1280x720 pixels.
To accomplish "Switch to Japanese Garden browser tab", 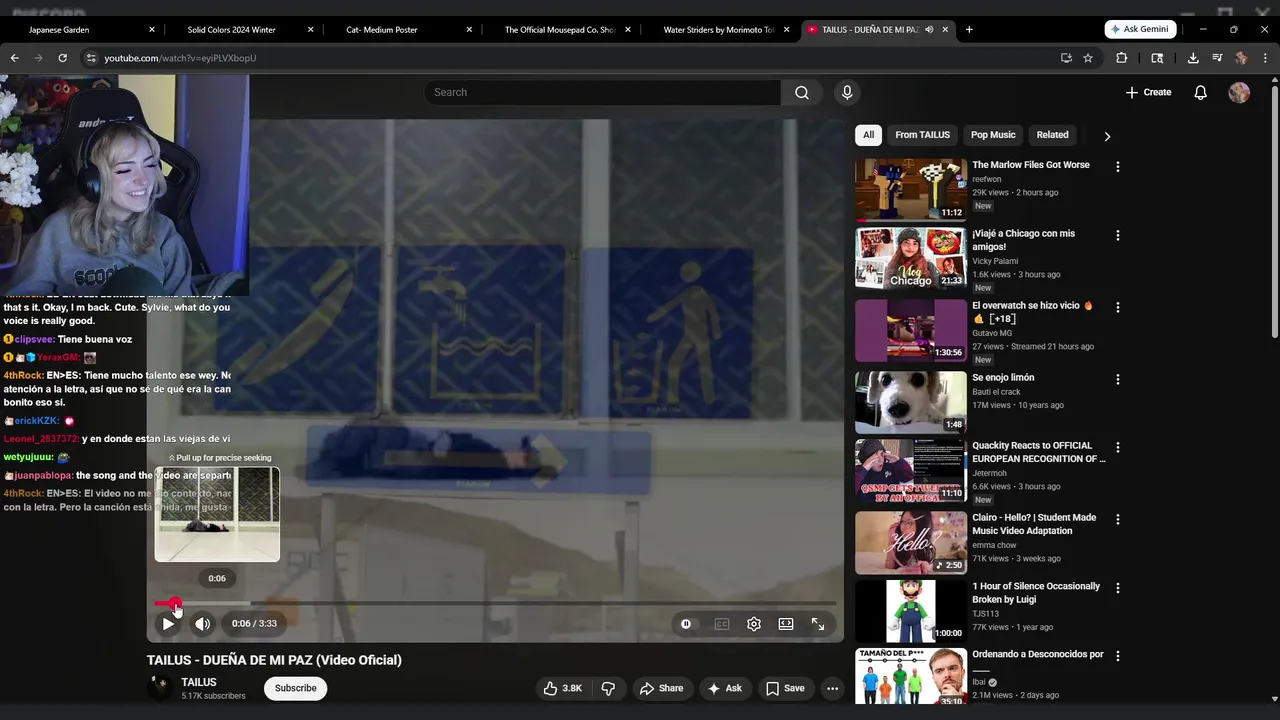I will pos(80,30).
